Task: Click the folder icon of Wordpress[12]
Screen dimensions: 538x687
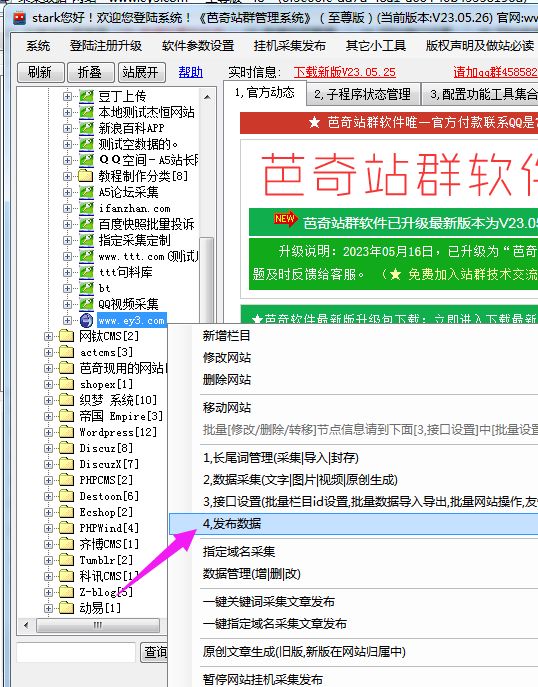Action: pos(67,432)
